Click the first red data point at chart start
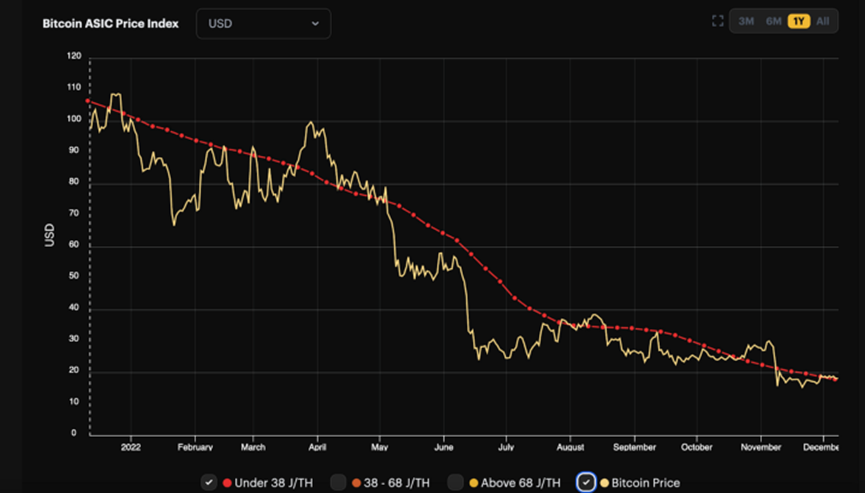Screen dimensions: 865x493 coord(90,101)
